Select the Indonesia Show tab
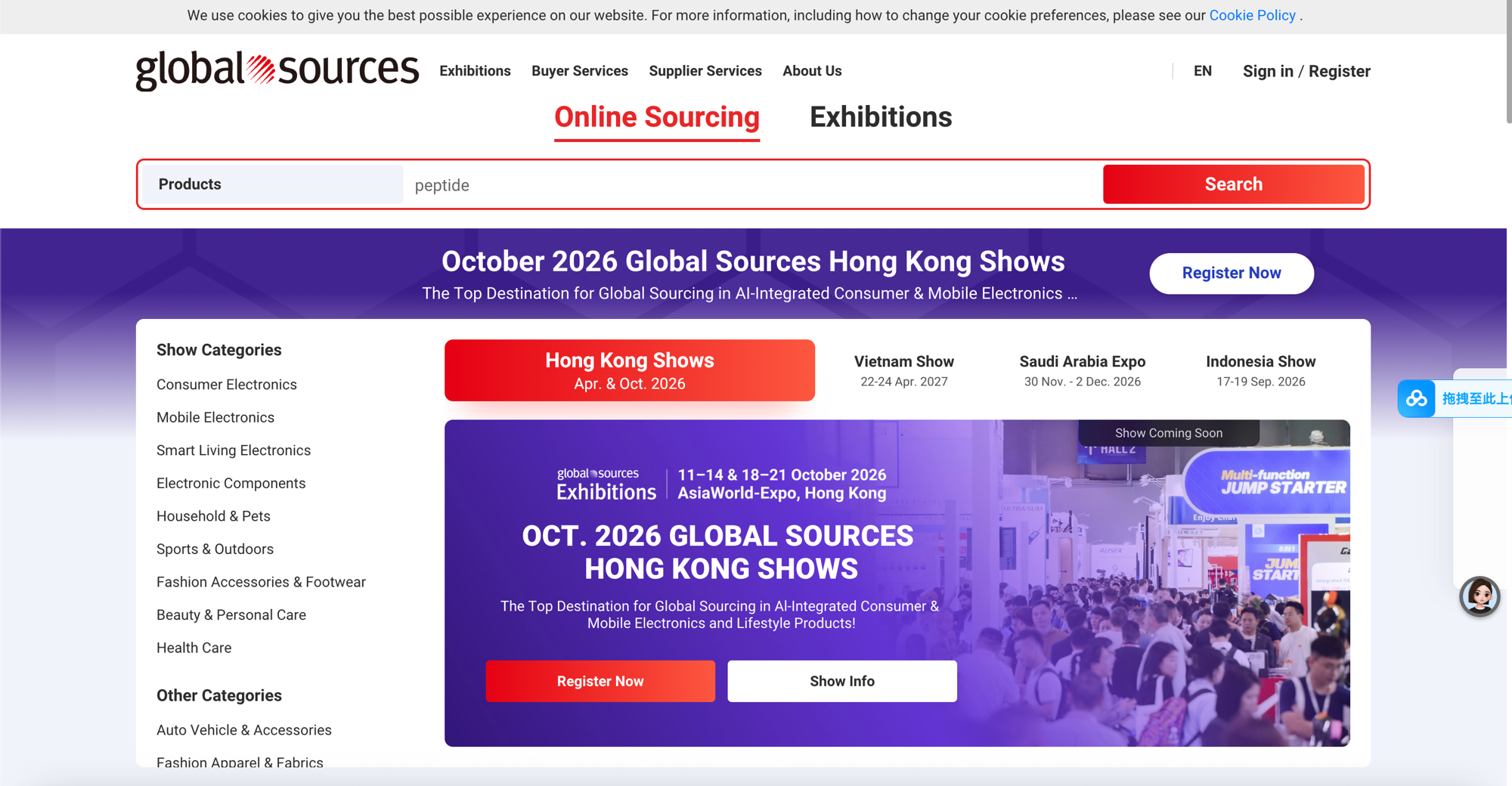This screenshot has width=1512, height=786. point(1261,370)
